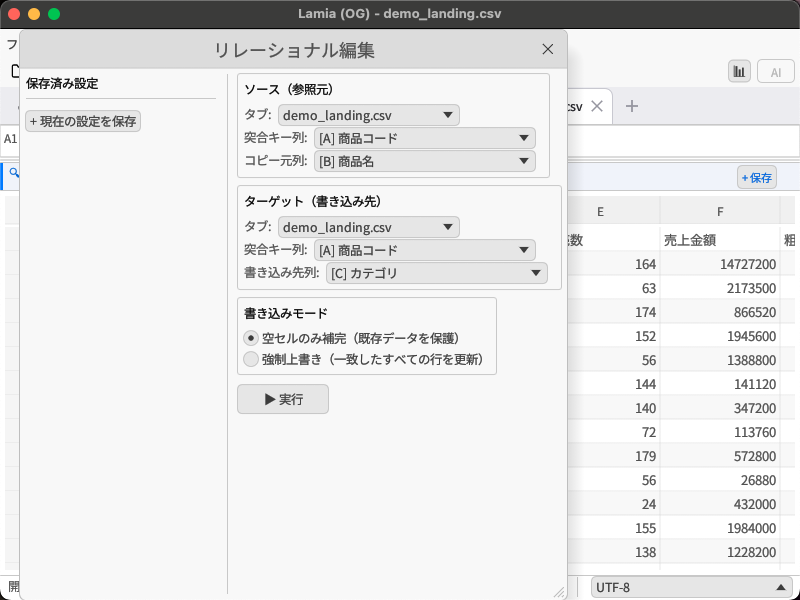Open source 突合キー列 dropdown

pos(424,138)
